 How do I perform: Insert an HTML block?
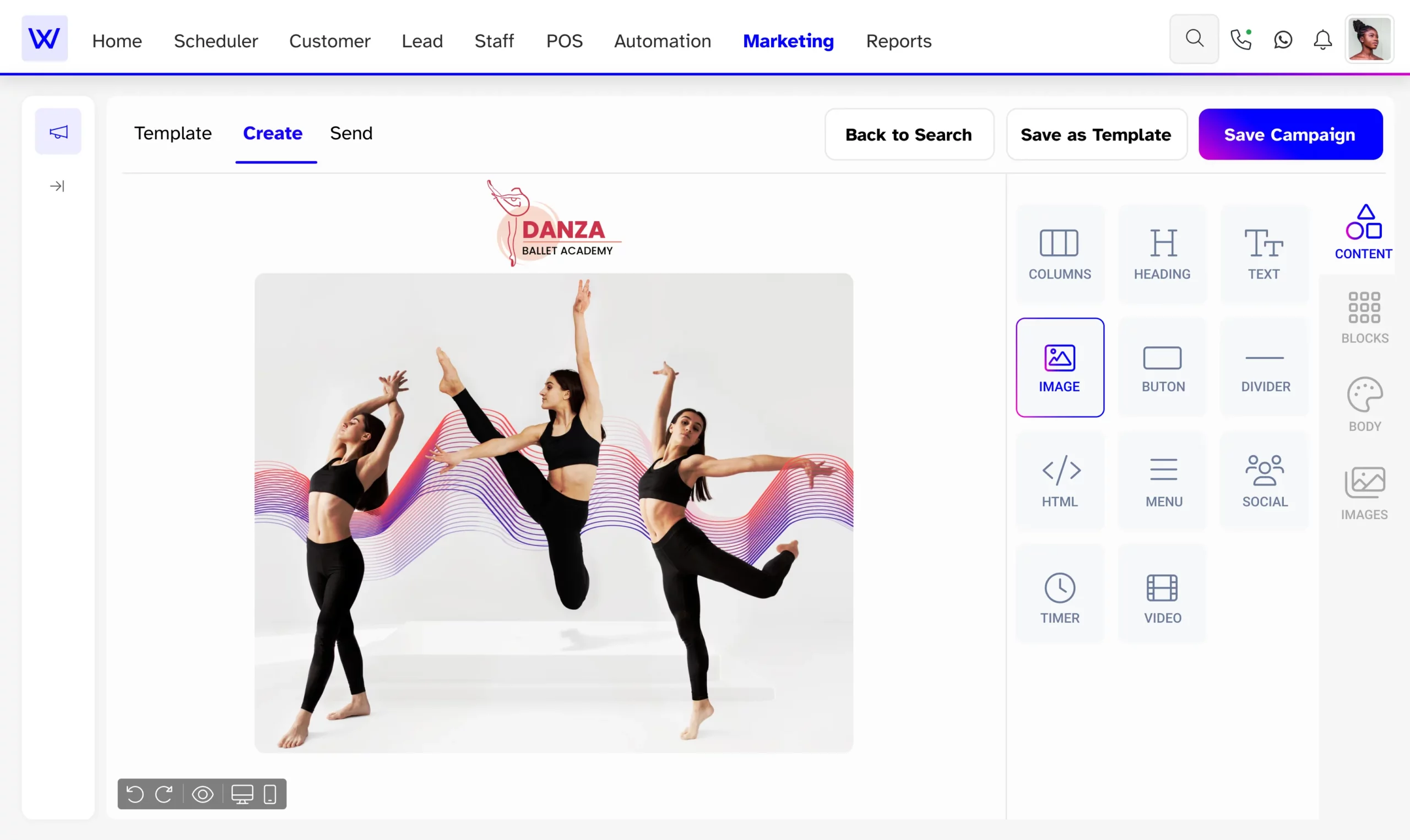pos(1060,480)
